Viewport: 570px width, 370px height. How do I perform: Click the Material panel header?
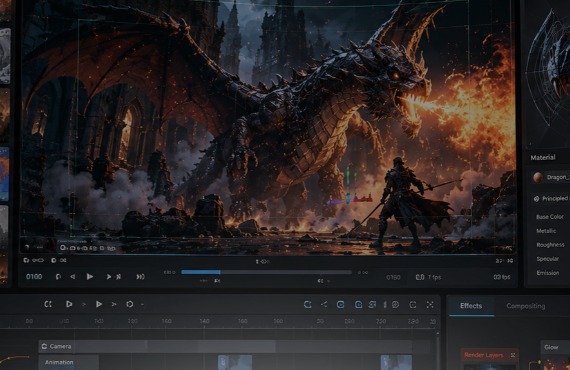[543, 157]
